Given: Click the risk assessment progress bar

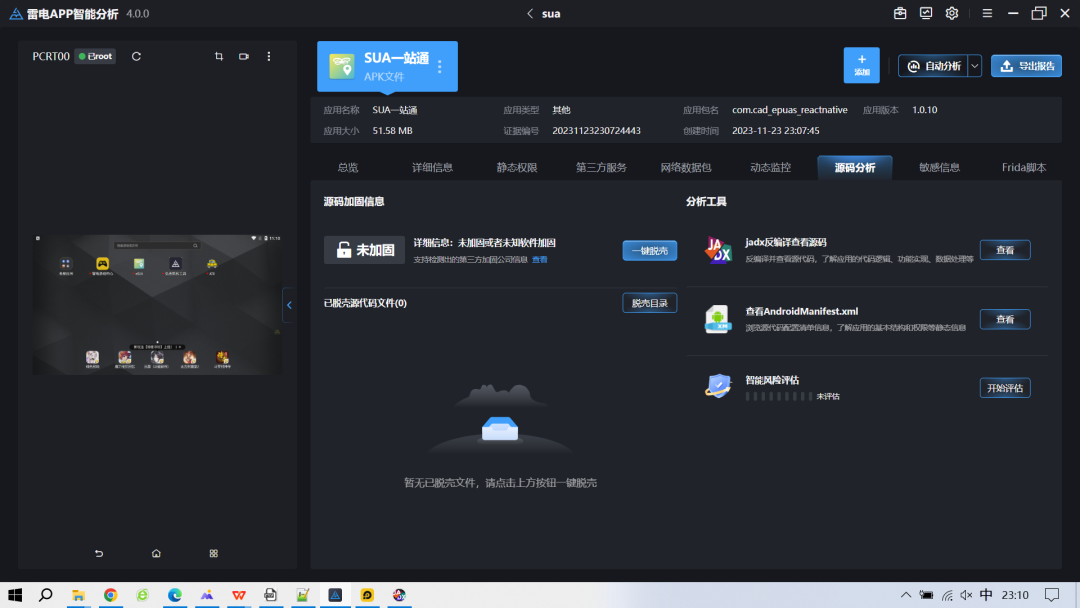Looking at the screenshot, I should (x=778, y=397).
